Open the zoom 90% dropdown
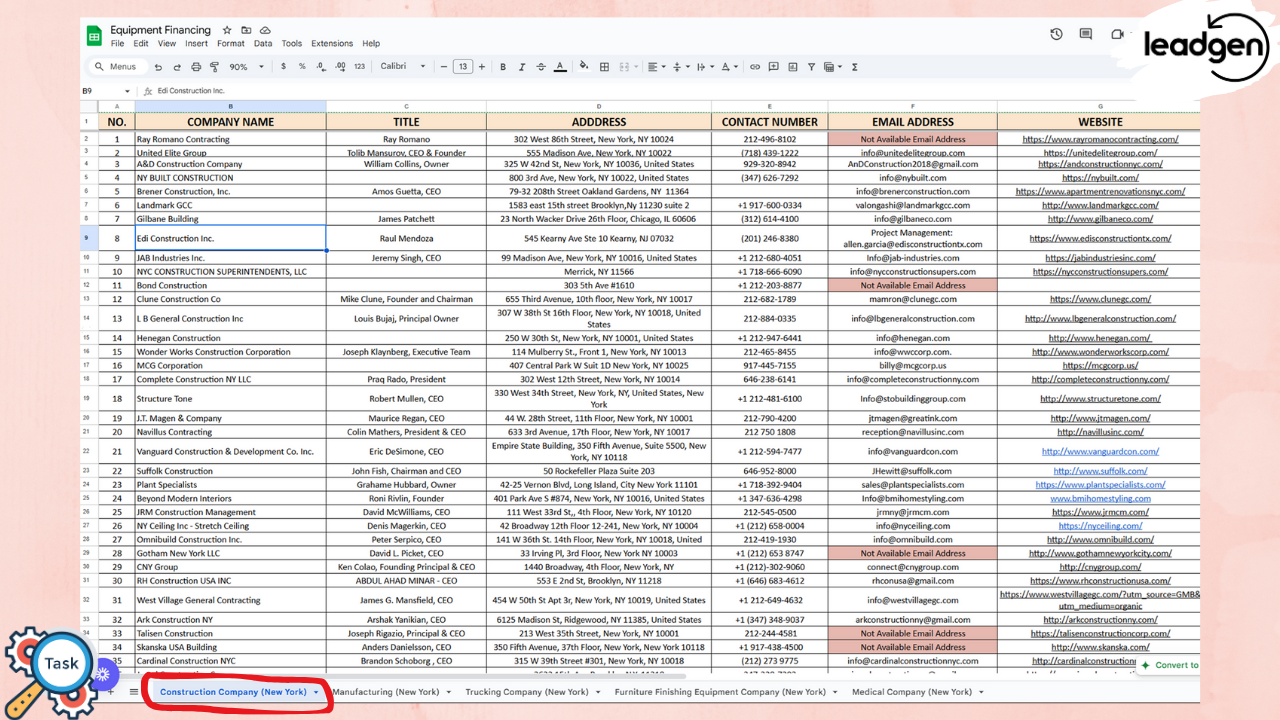The width and height of the screenshot is (1280, 720). point(246,67)
